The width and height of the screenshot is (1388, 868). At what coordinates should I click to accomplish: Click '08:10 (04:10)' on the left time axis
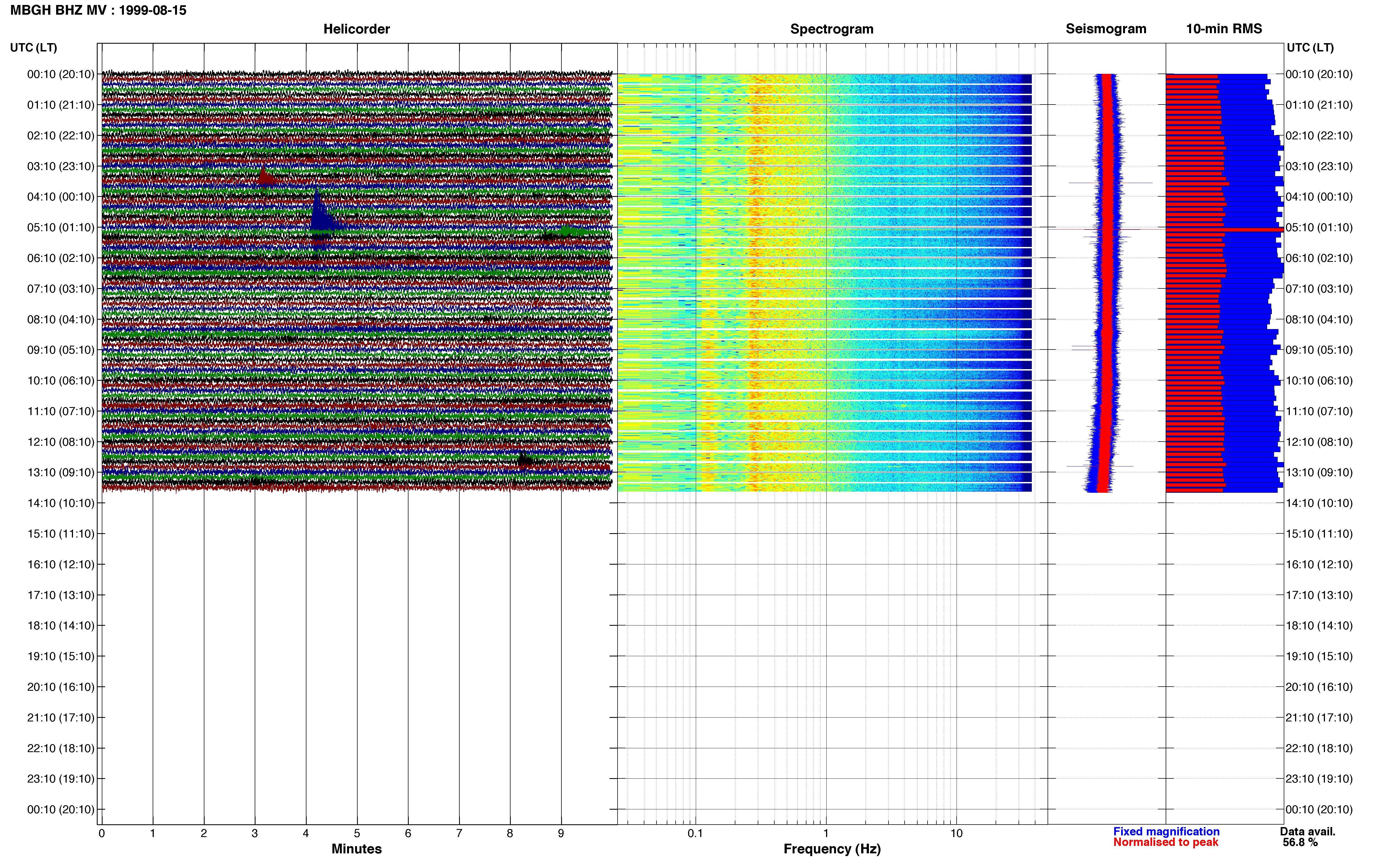(61, 319)
